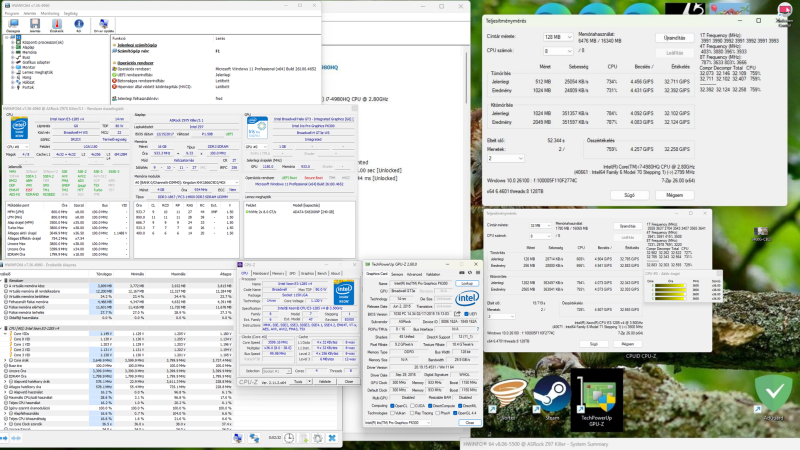Click Mégsem in the small benchmark window
This screenshot has height=450, width=800.
coord(627,344)
